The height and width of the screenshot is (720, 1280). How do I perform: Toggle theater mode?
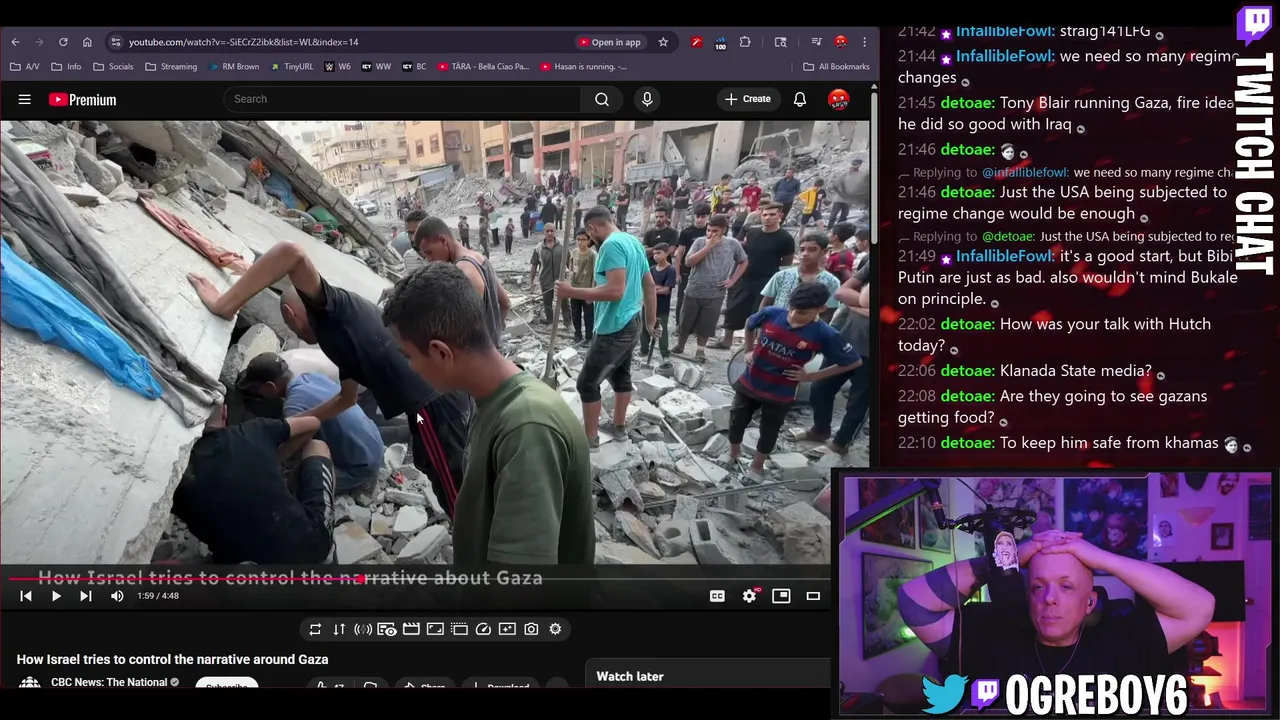813,596
